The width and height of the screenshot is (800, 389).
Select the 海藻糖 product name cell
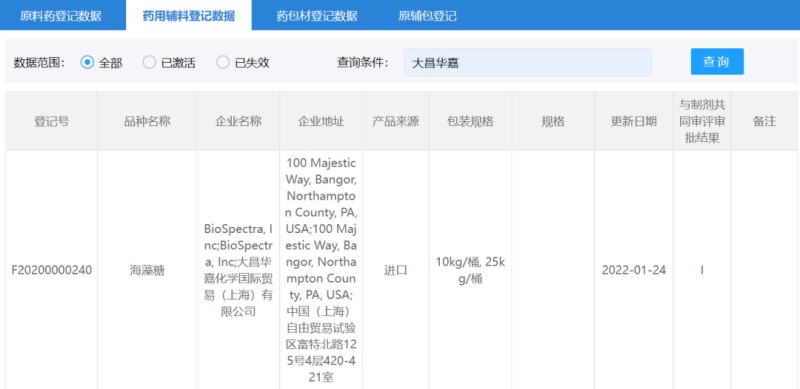coord(147,270)
